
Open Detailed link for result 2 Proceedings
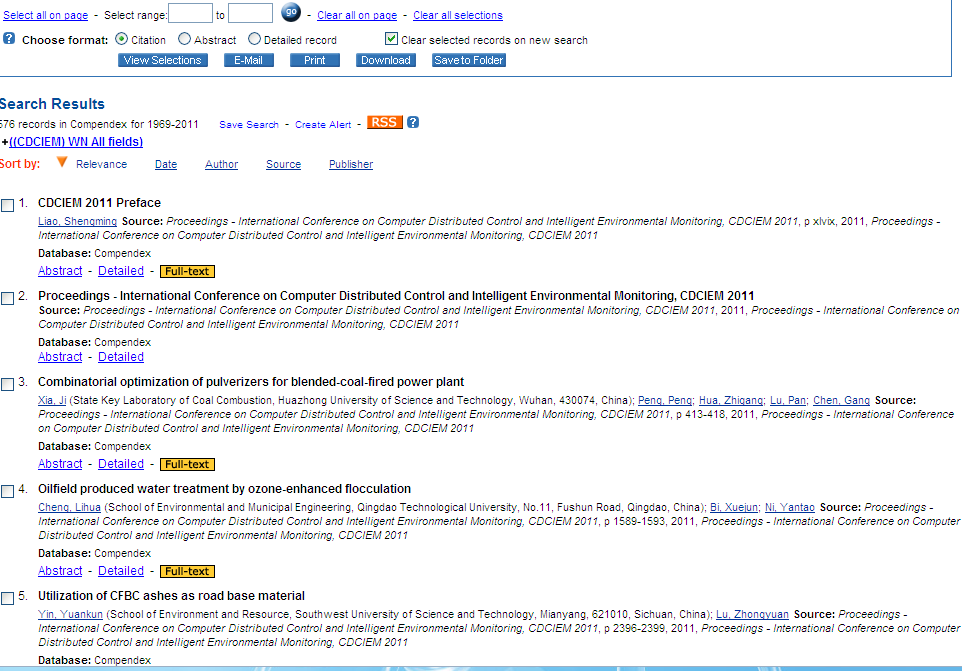121,356
